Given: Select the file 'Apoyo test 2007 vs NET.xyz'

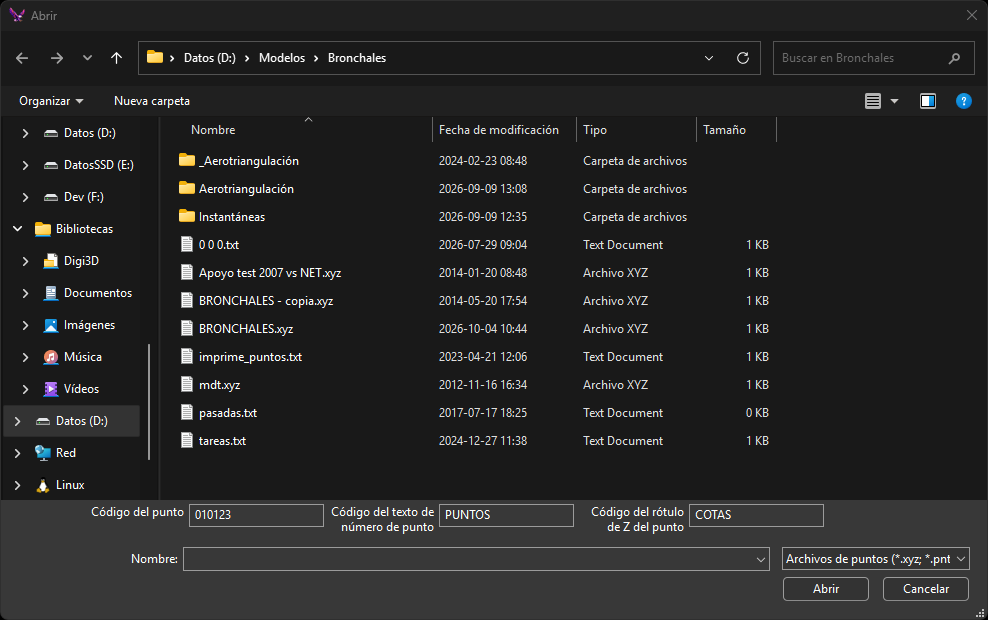Looking at the screenshot, I should pyautogui.click(x=270, y=273).
